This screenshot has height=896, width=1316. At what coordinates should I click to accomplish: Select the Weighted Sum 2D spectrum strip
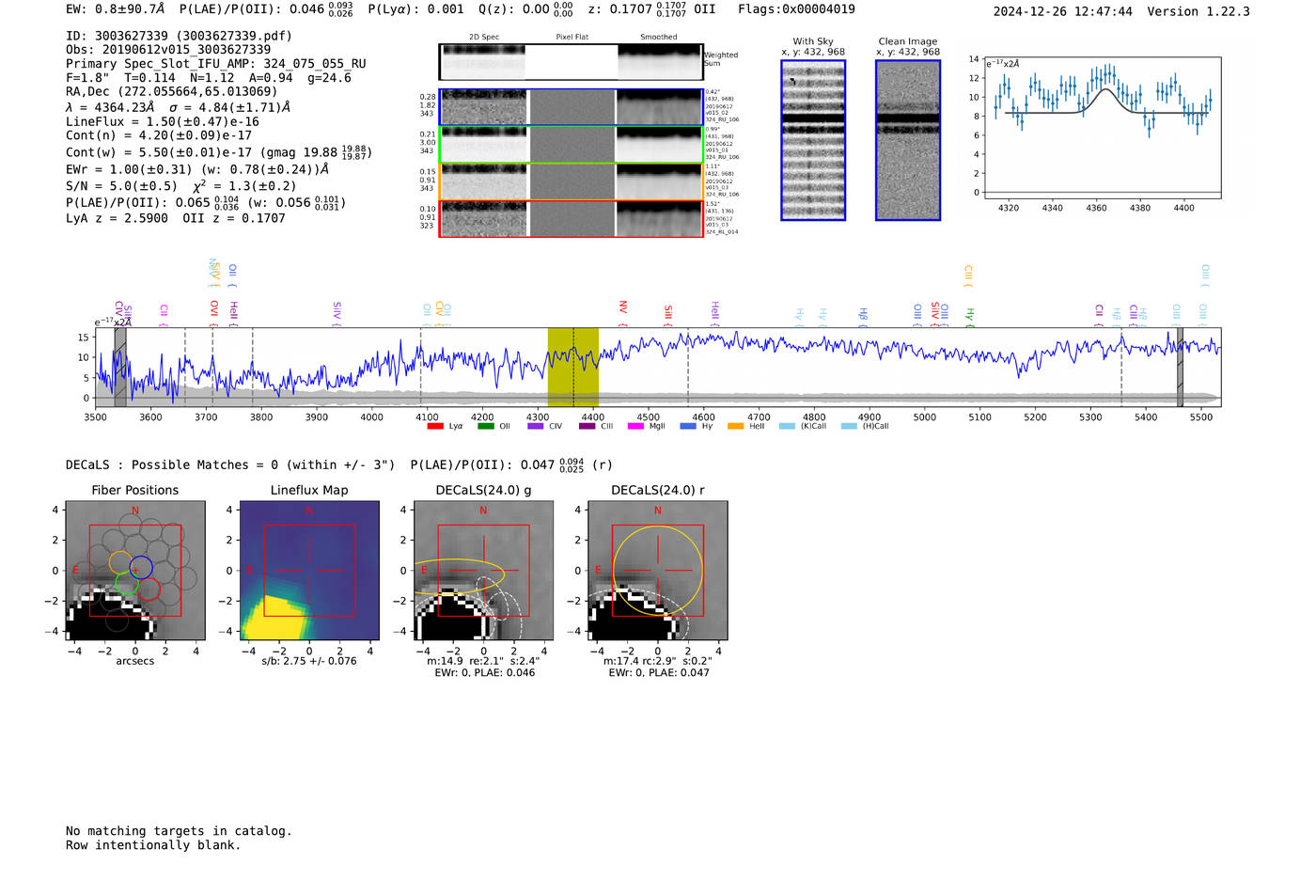tap(571, 62)
